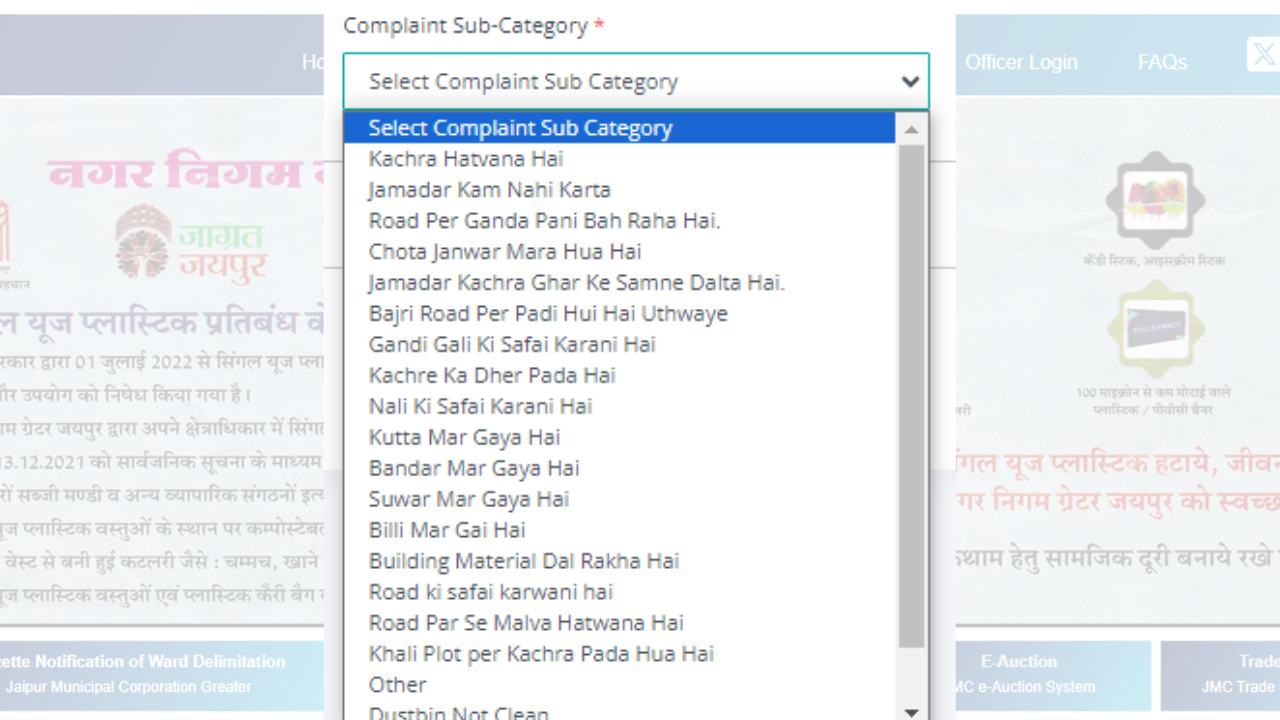
Task: Select 'Kutta Mar Gaya Hai' option
Action: pyautogui.click(x=465, y=437)
